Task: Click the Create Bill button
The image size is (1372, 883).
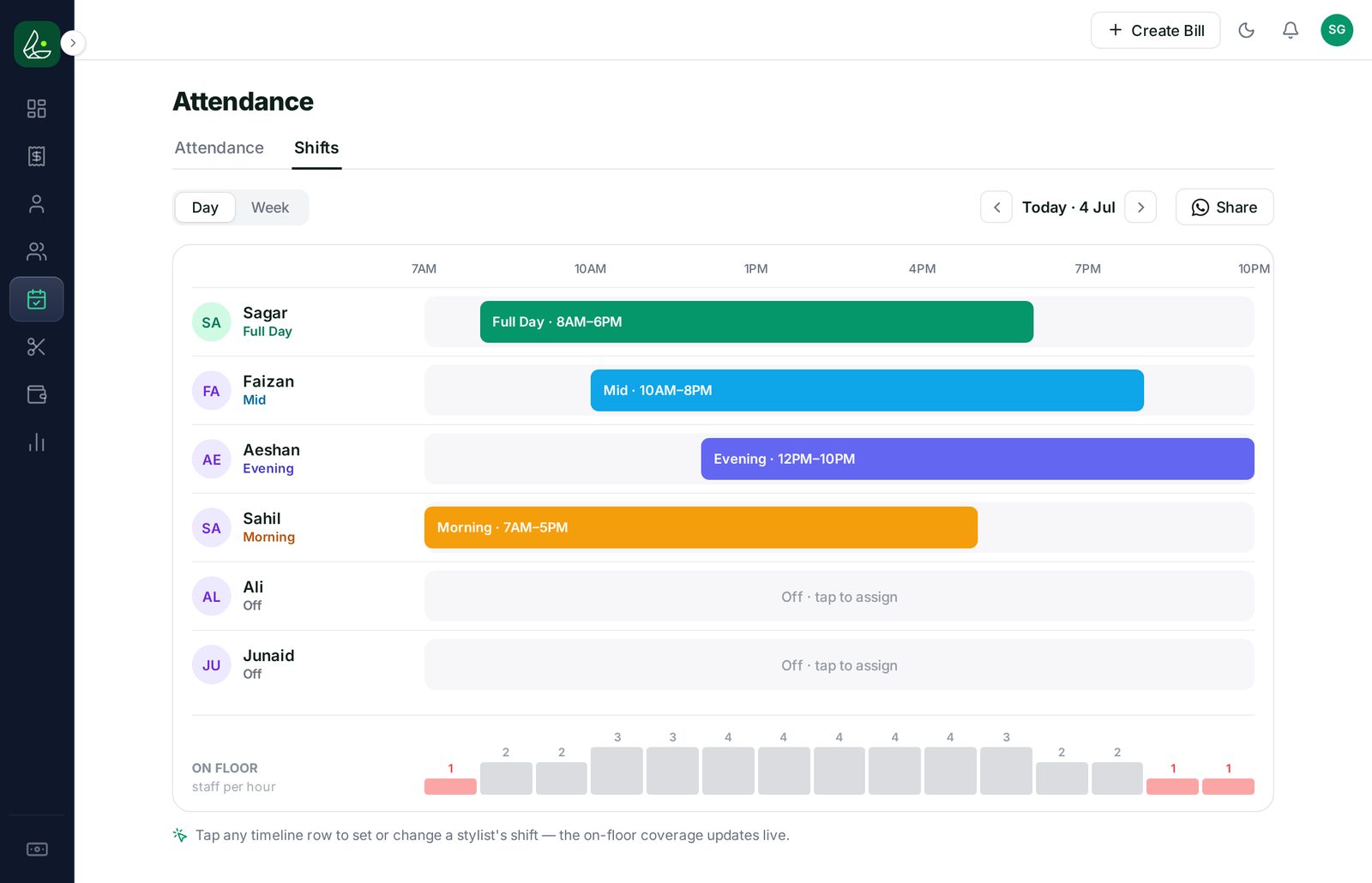Action: pyautogui.click(x=1155, y=30)
